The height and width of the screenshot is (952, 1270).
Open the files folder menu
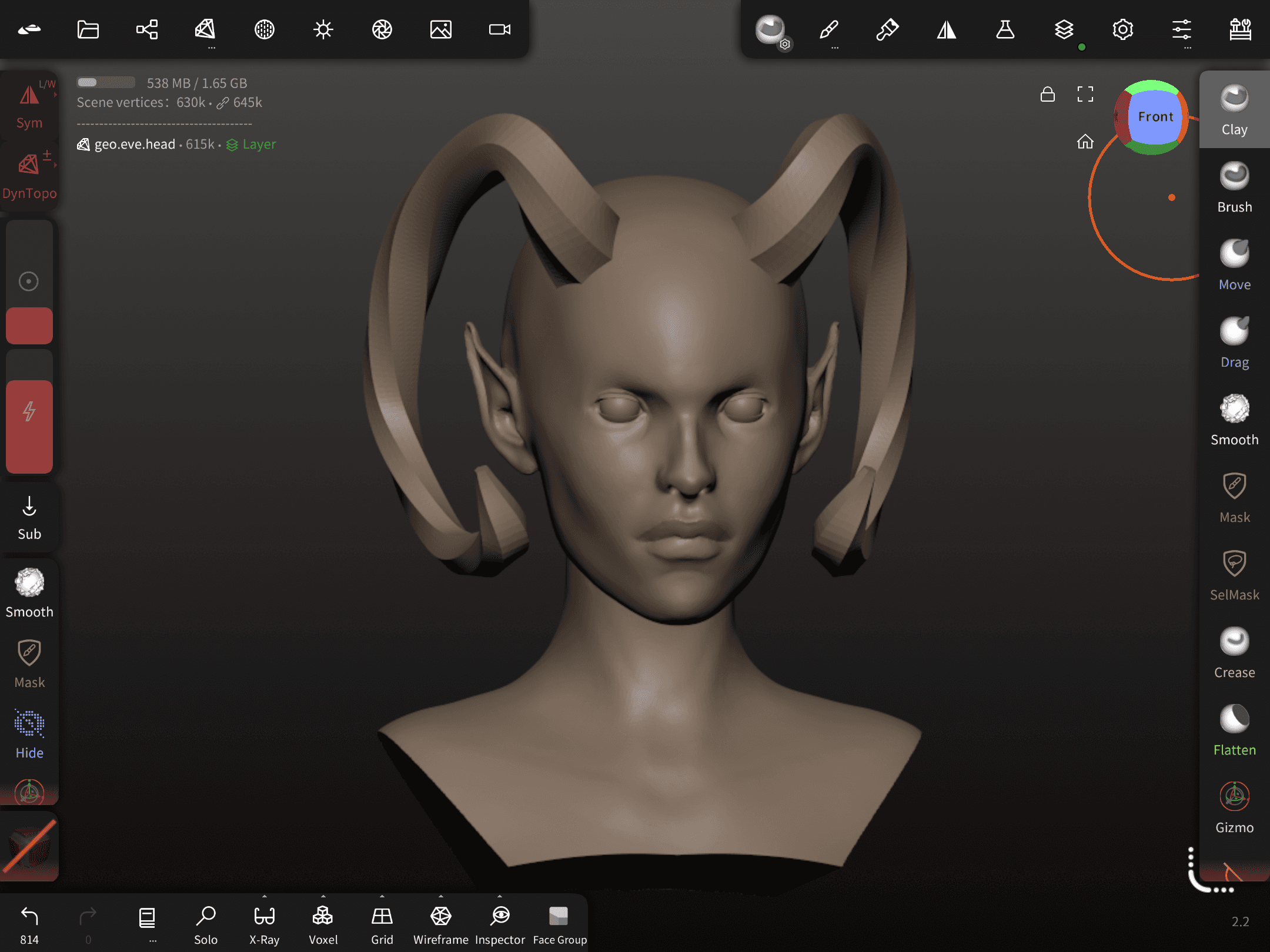pos(88,29)
